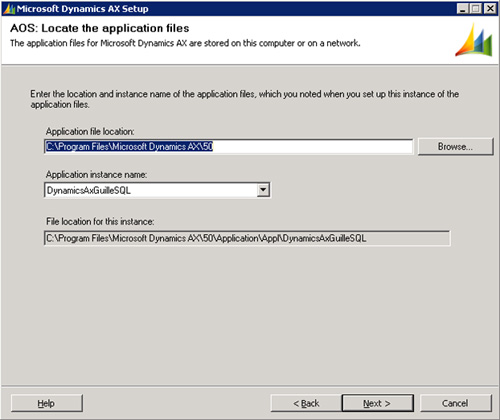The height and width of the screenshot is (420, 500).
Task: Open the Browse... folder dialog
Action: (x=455, y=147)
